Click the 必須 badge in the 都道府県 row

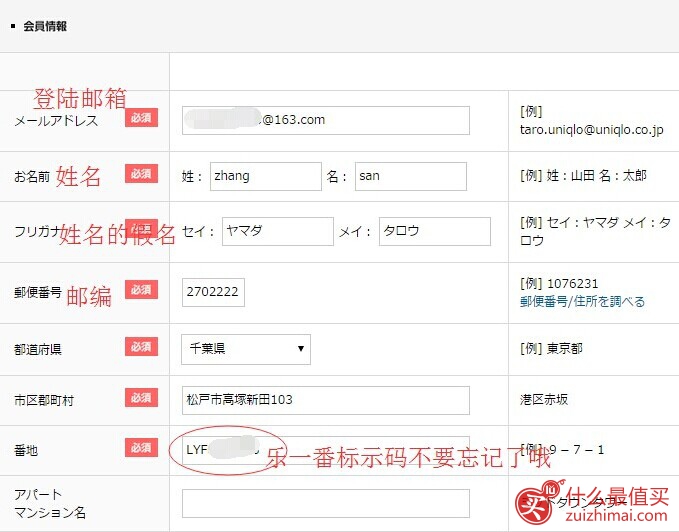[x=141, y=347]
